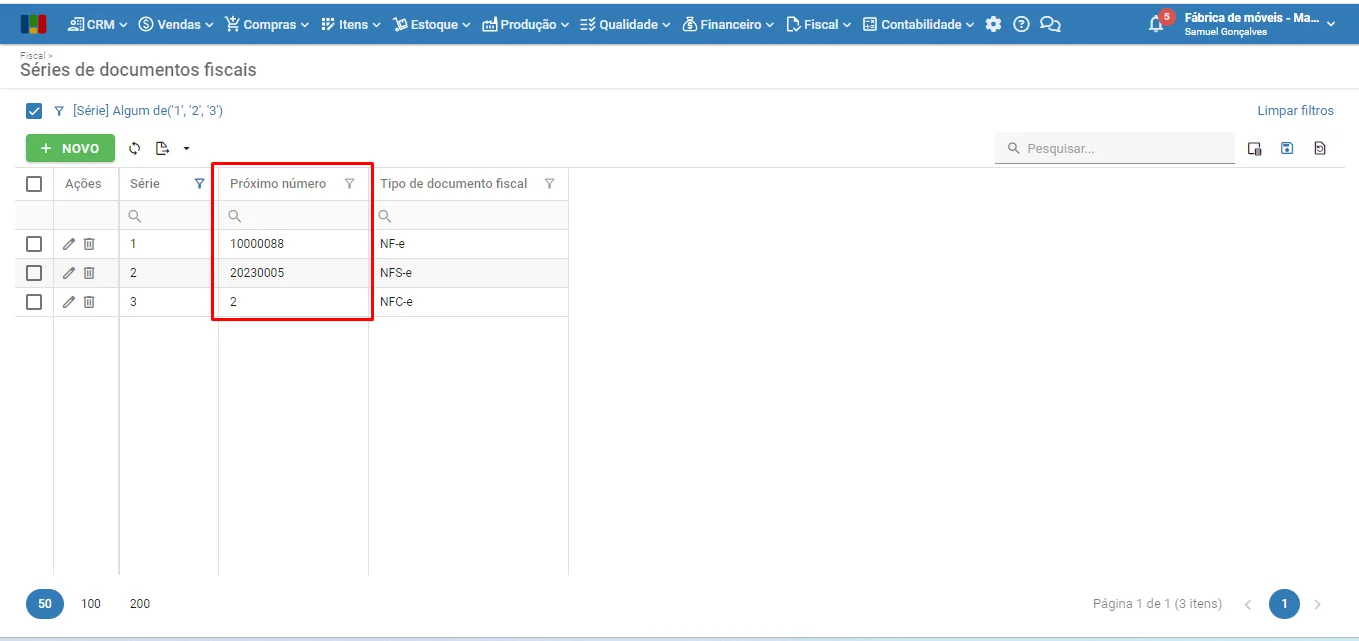Click the Tipo de documento fiscal filter icon

pyautogui.click(x=549, y=184)
